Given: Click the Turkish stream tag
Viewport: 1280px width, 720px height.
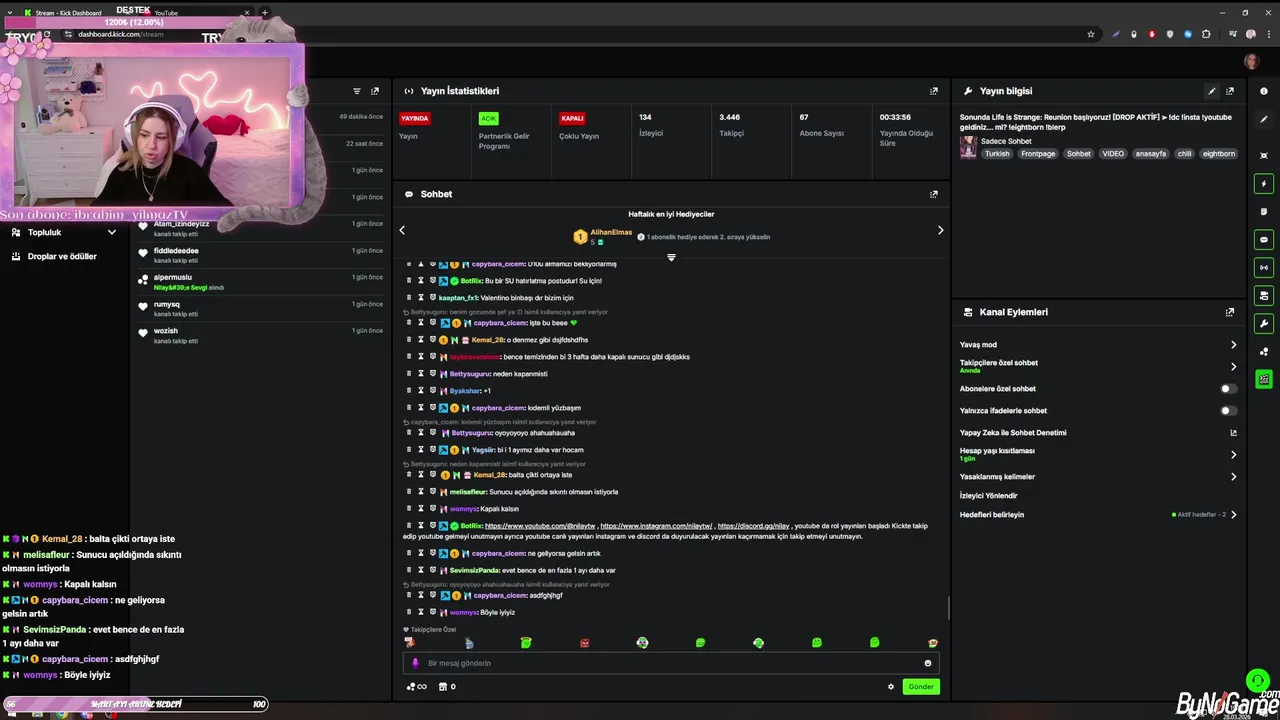Looking at the screenshot, I should point(997,154).
